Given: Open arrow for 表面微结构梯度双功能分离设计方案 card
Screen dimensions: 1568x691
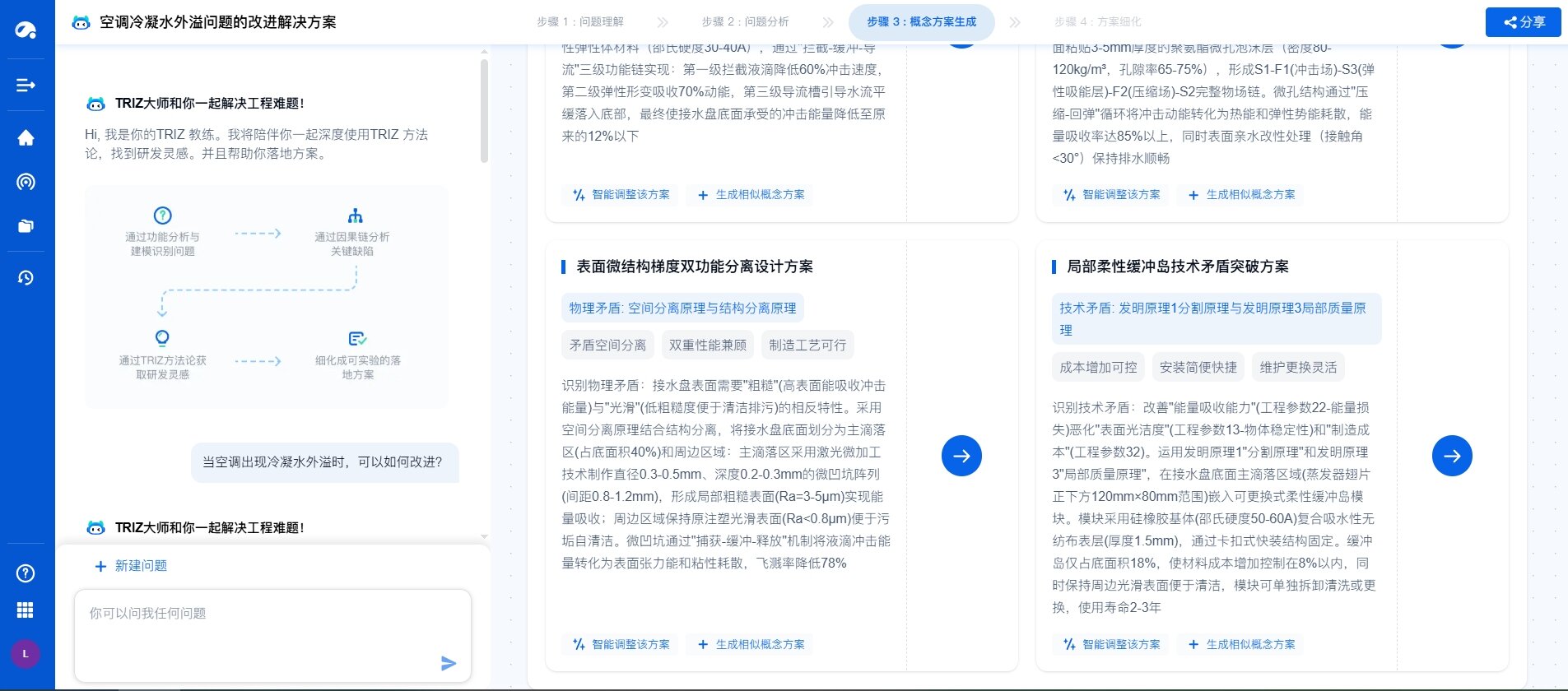Looking at the screenshot, I should pyautogui.click(x=961, y=456).
